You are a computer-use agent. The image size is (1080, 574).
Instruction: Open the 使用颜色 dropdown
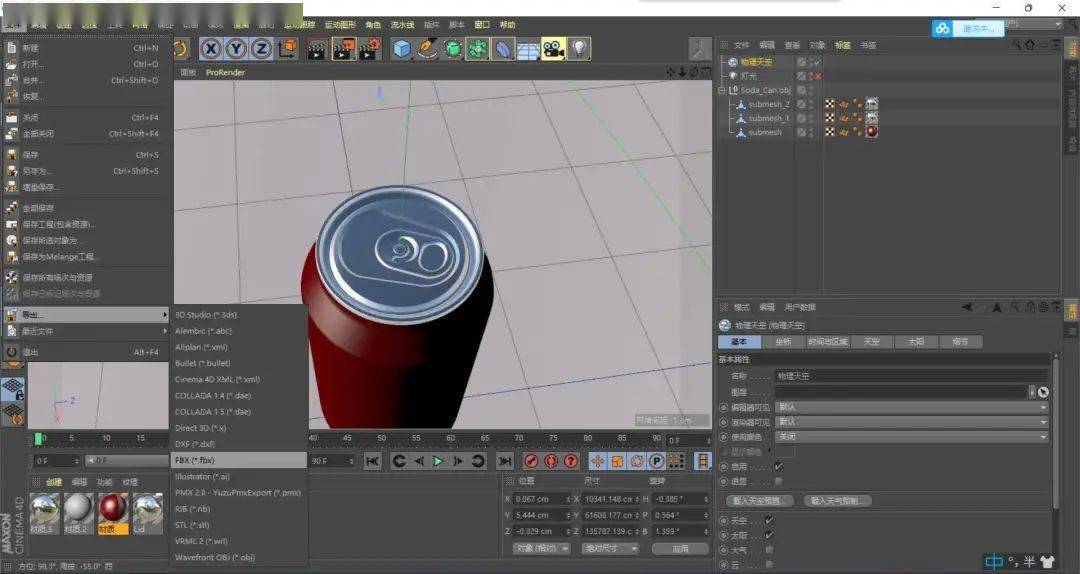pos(911,437)
